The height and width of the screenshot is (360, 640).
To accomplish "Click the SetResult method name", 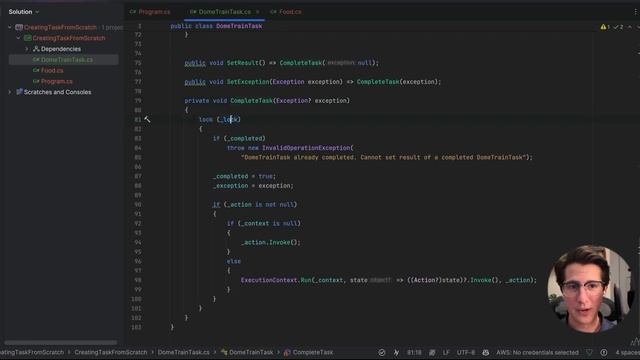I will (x=243, y=63).
